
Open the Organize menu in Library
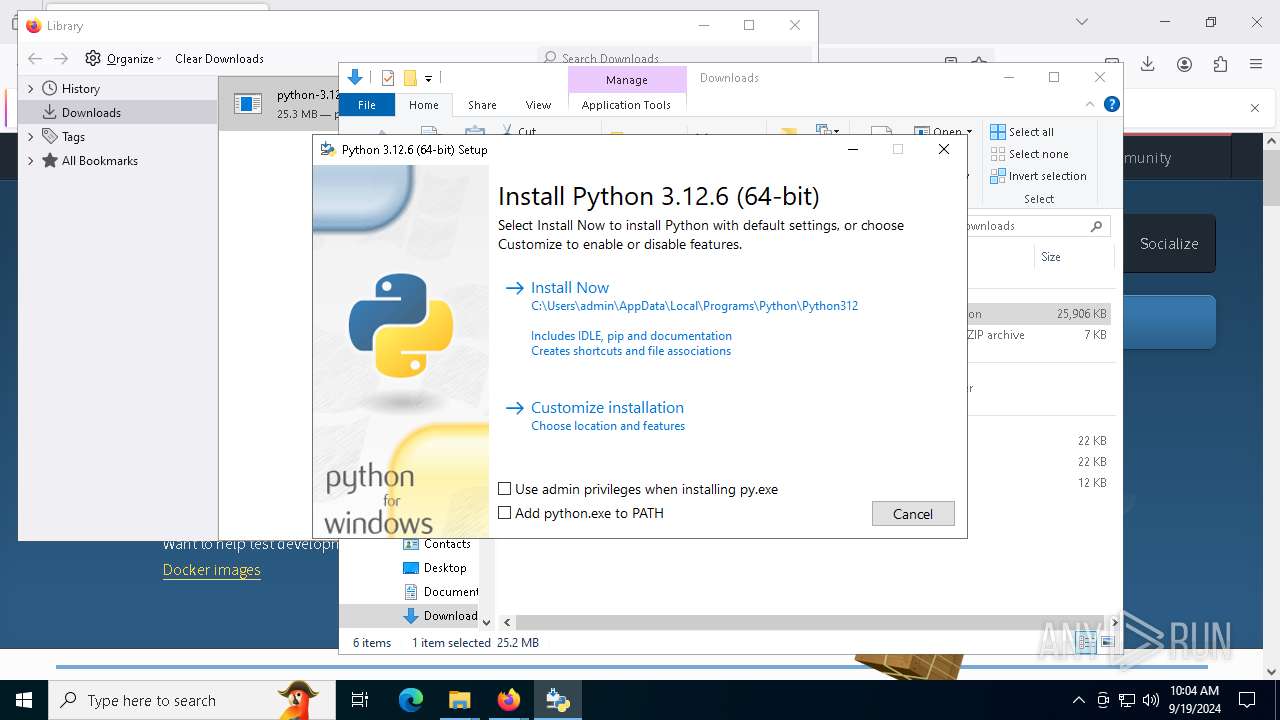123,58
